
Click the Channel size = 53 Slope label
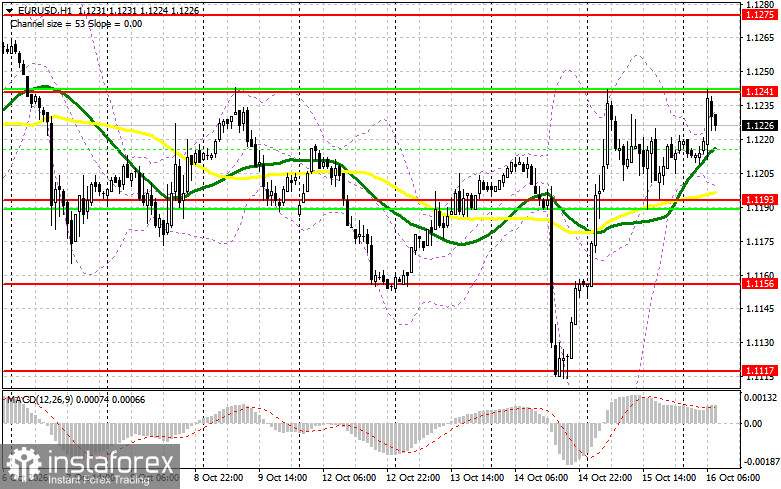[x=76, y=24]
